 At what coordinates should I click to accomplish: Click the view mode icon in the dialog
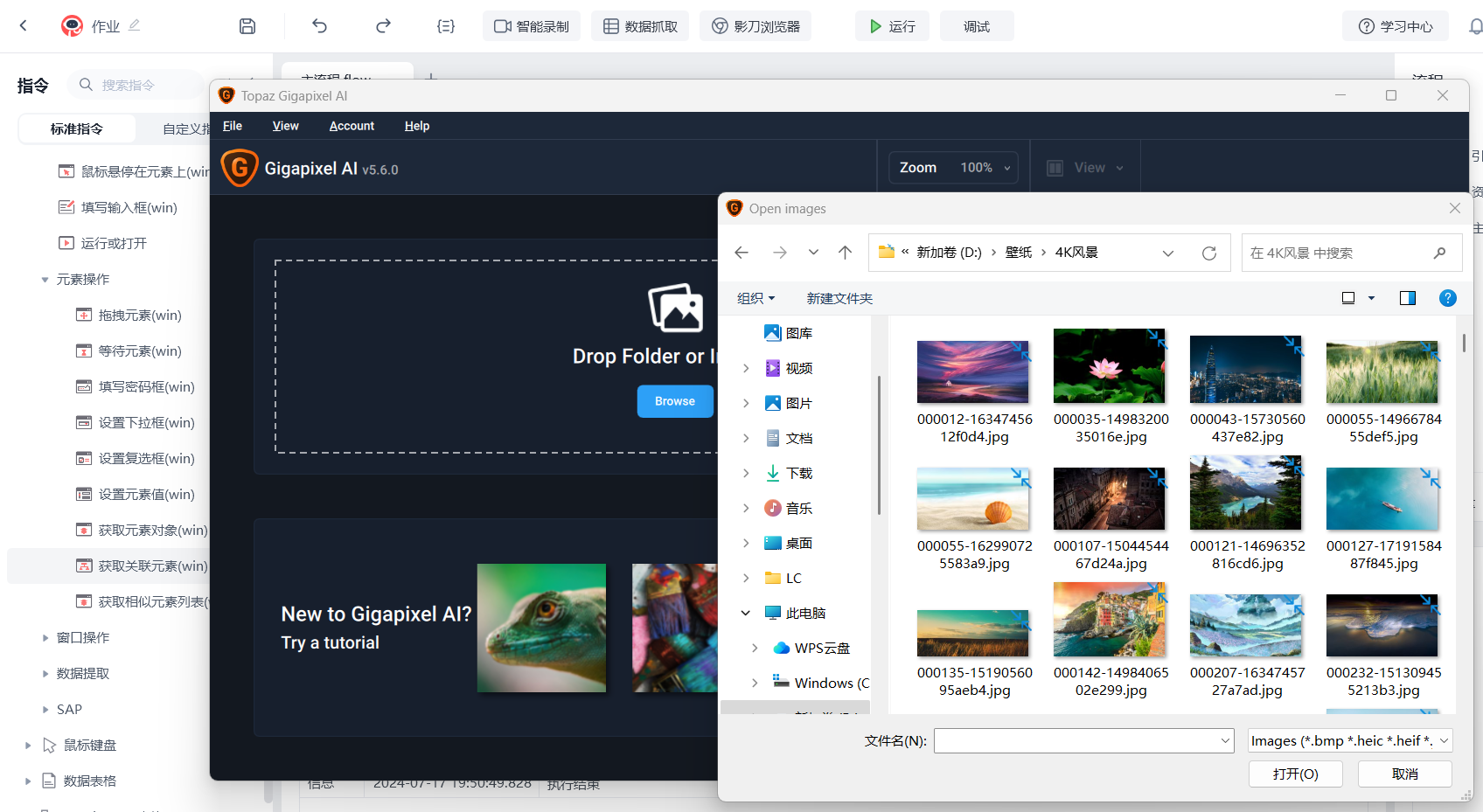1348,298
